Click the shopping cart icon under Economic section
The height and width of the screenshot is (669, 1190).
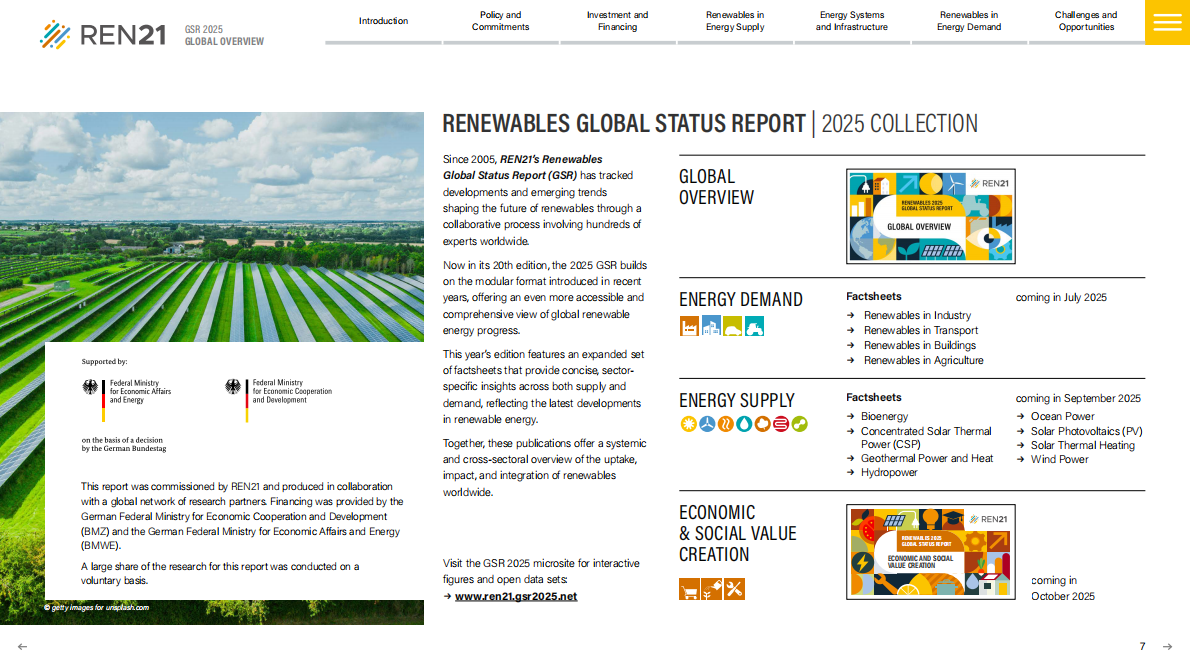point(689,589)
